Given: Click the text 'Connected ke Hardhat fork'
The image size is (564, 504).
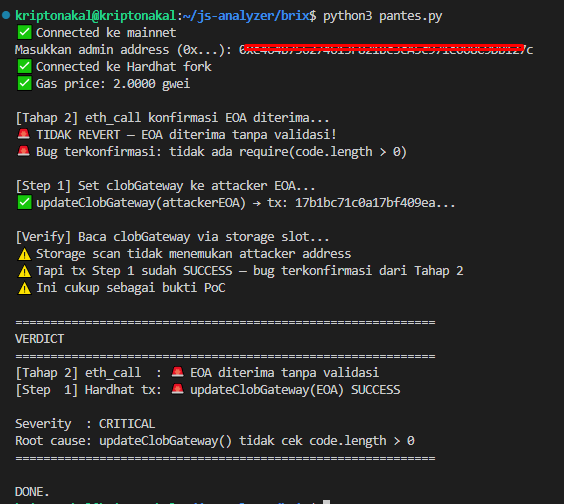Looking at the screenshot, I should 124,67.
